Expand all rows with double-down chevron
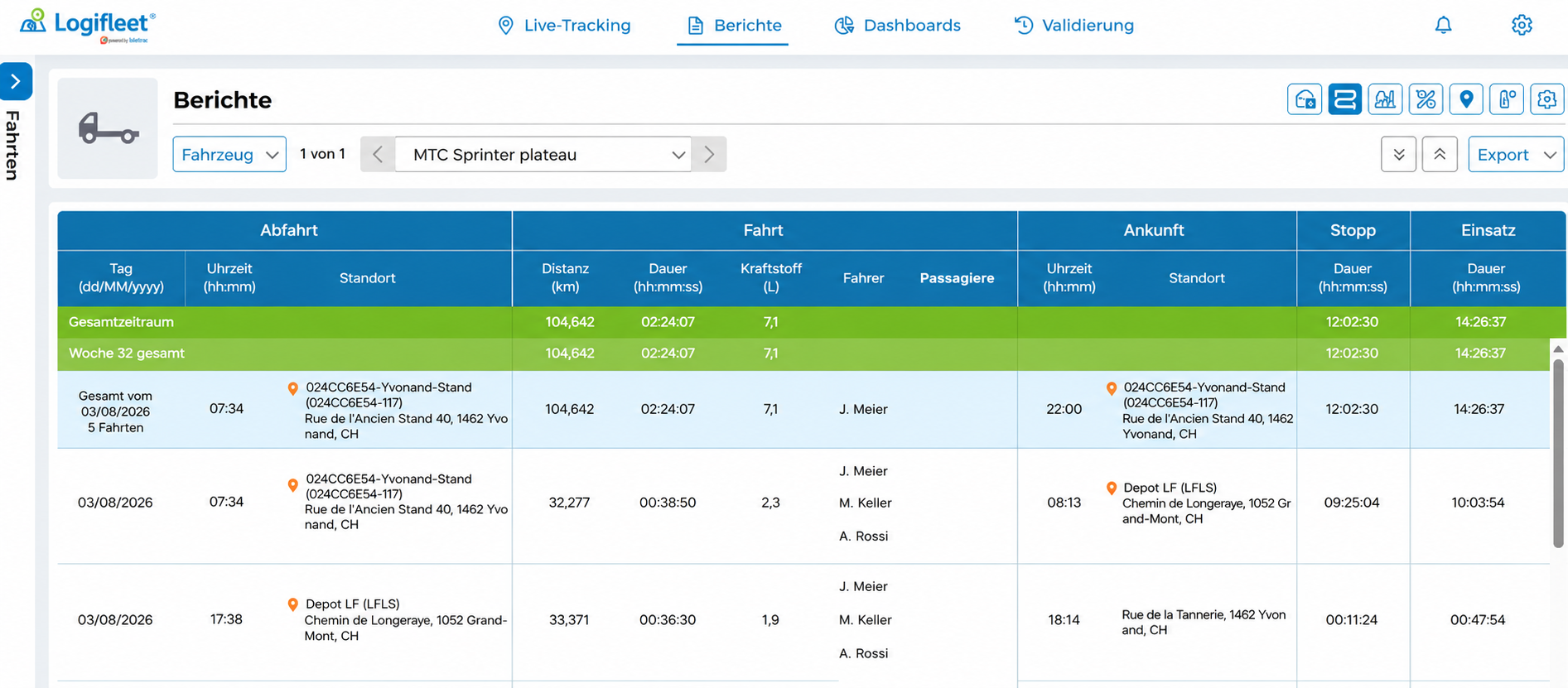Screen dimensions: 1568x688 (1398, 154)
